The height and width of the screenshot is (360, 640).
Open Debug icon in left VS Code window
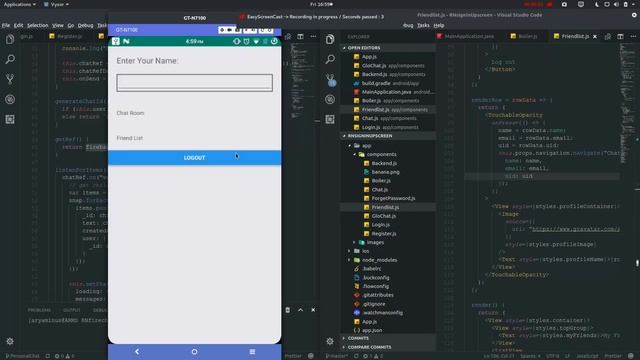pyautogui.click(x=10, y=99)
